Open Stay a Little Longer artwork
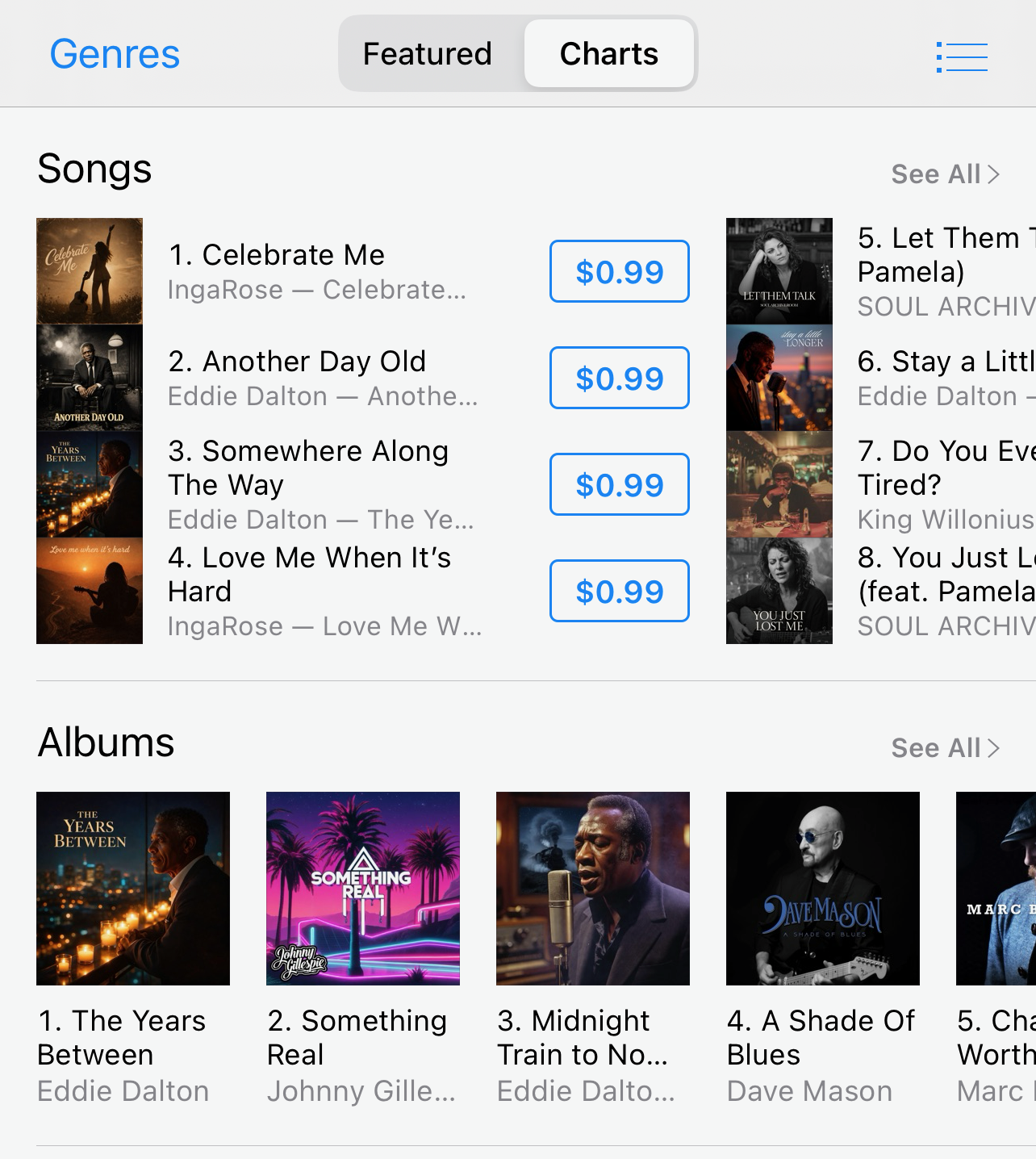Screen dimensions: 1036x1159 tap(779, 378)
